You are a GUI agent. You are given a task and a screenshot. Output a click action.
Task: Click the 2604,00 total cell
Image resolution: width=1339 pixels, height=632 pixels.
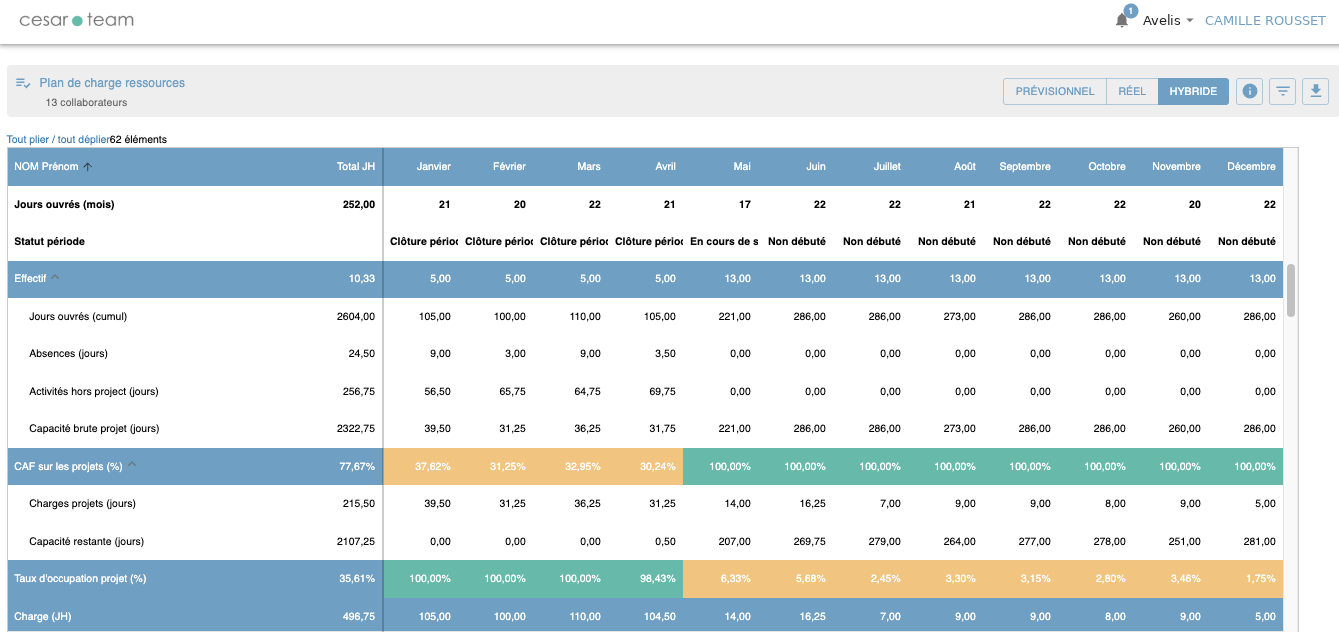click(356, 316)
